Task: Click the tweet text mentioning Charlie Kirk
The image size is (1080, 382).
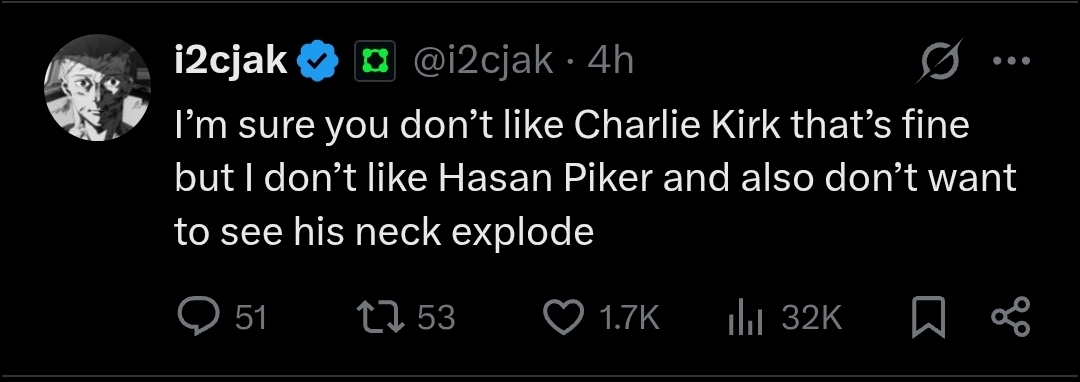Action: tap(571, 125)
